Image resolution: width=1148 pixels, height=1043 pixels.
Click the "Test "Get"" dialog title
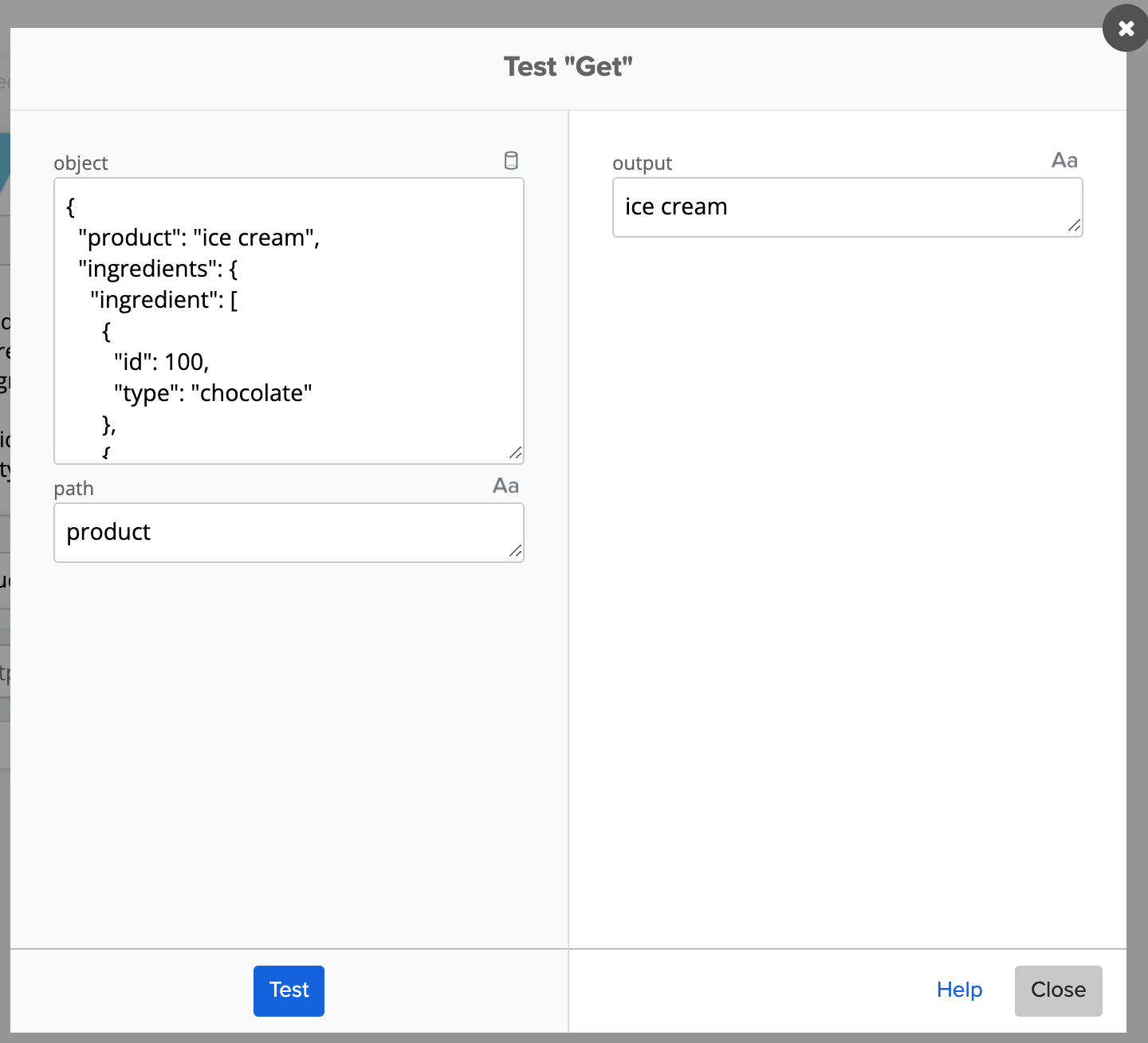(x=568, y=65)
